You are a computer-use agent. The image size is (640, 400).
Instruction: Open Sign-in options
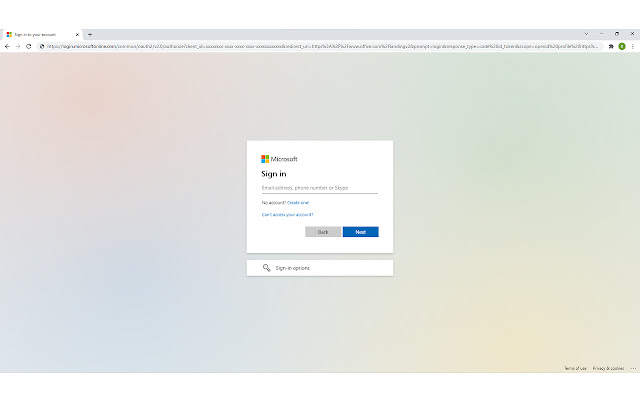320,268
